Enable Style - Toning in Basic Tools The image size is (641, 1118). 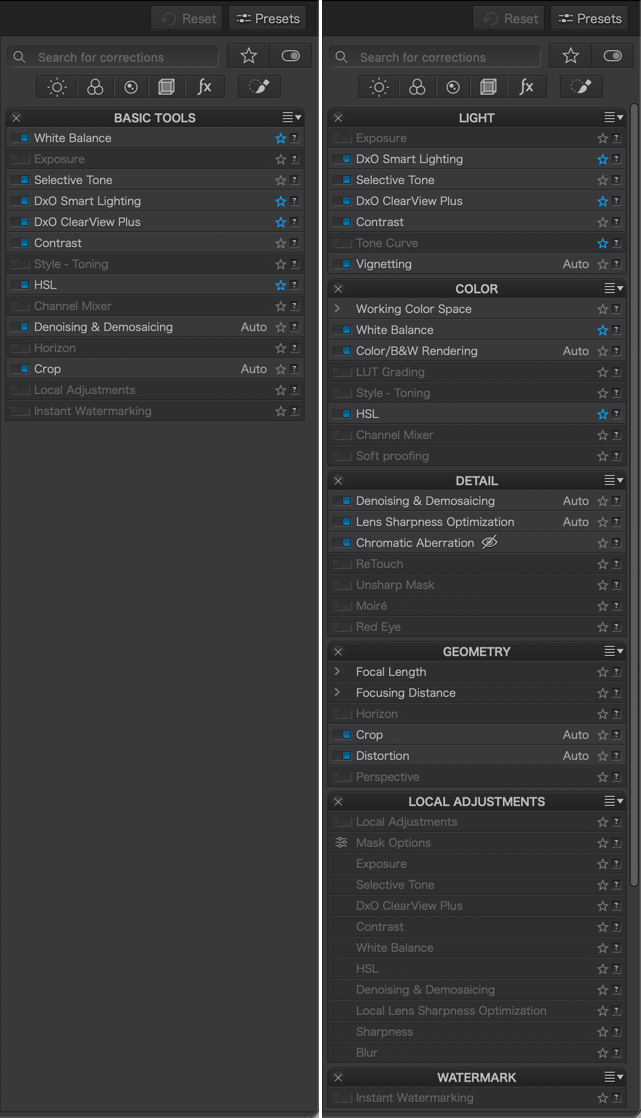(x=20, y=264)
